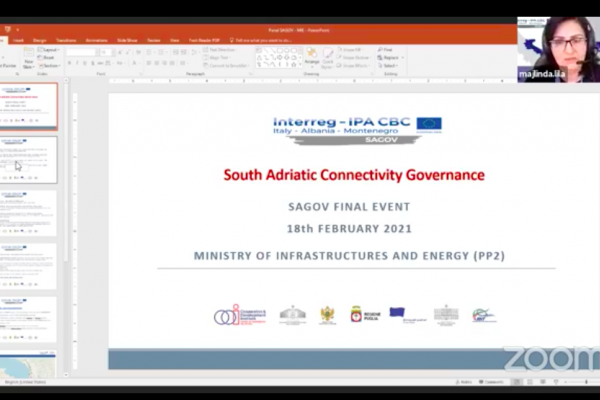Click the New Slide button
Viewport: 600px width, 400px height.
[28, 58]
